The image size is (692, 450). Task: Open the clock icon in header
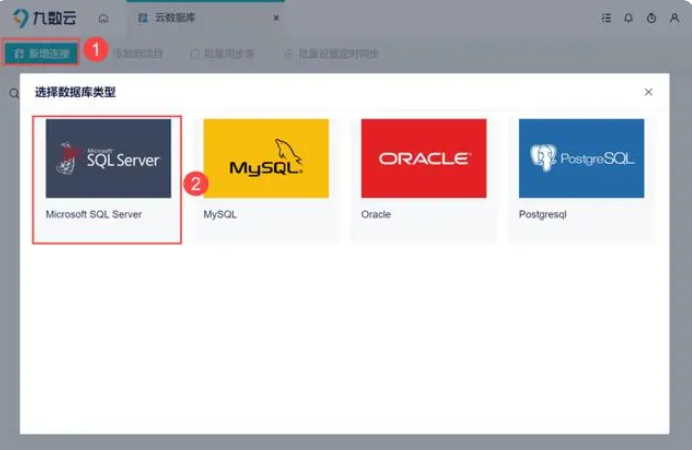tap(651, 18)
